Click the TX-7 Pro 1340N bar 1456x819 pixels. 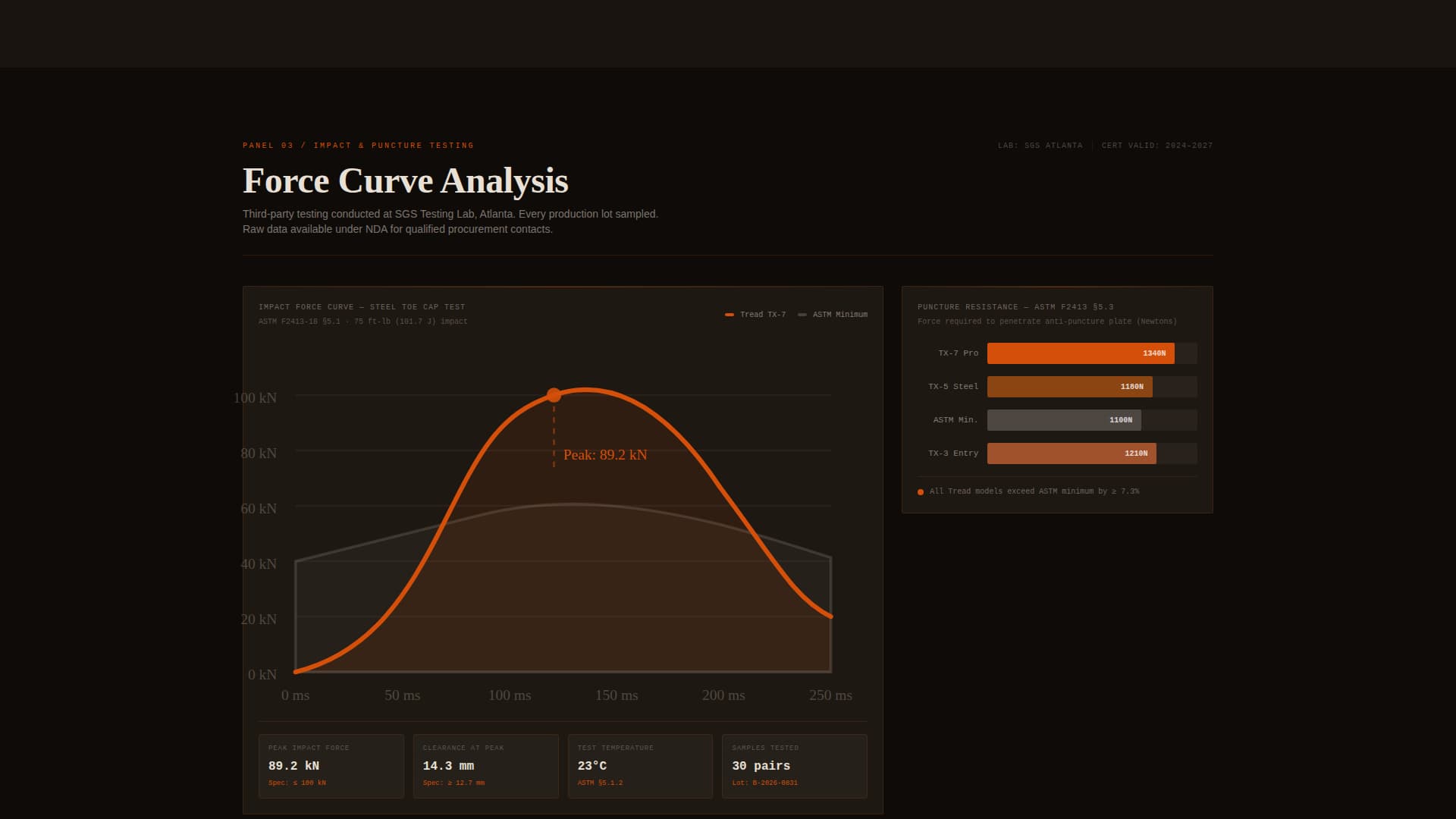[1080, 353]
